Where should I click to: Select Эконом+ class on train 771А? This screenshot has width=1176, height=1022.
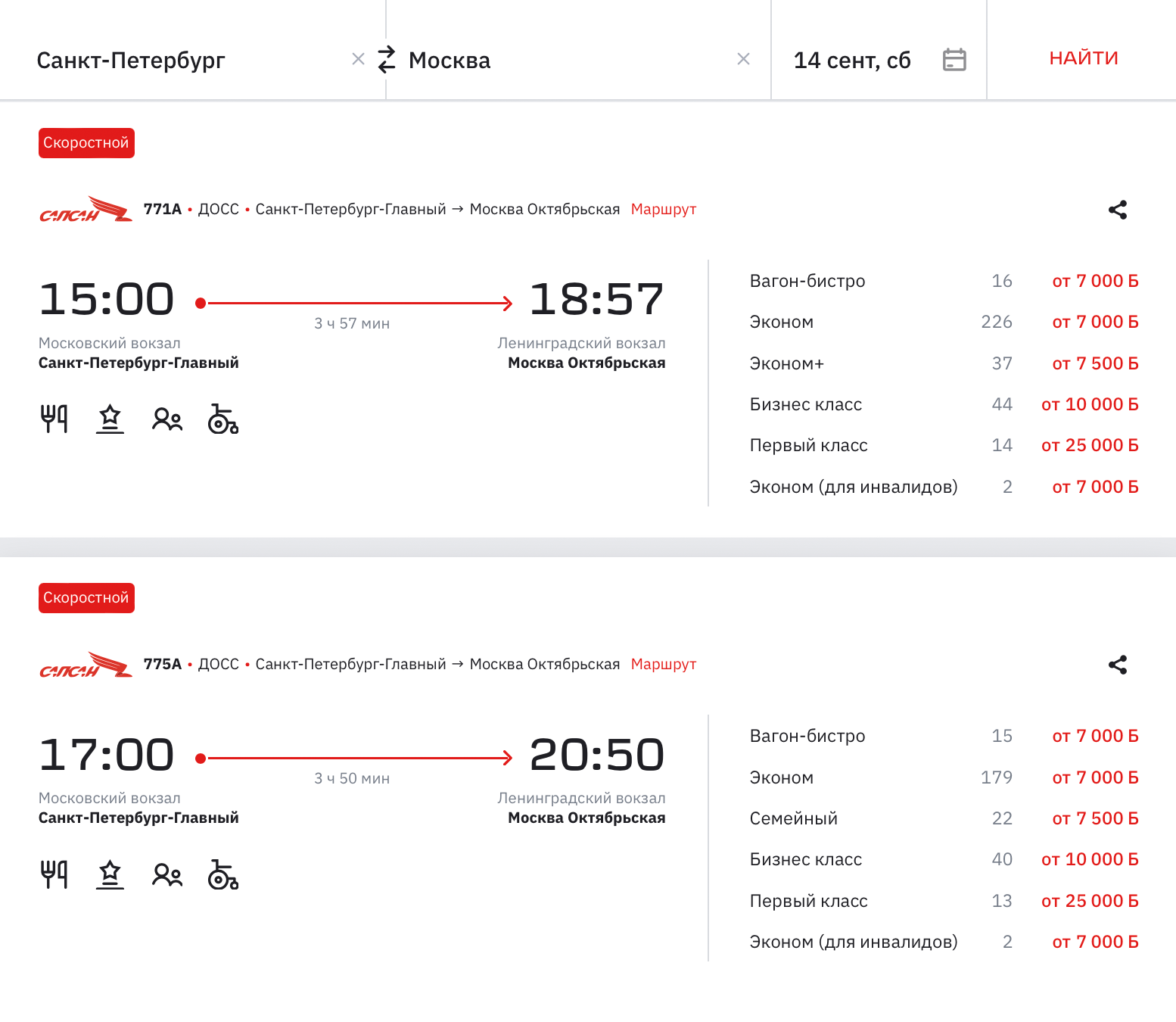944,363
